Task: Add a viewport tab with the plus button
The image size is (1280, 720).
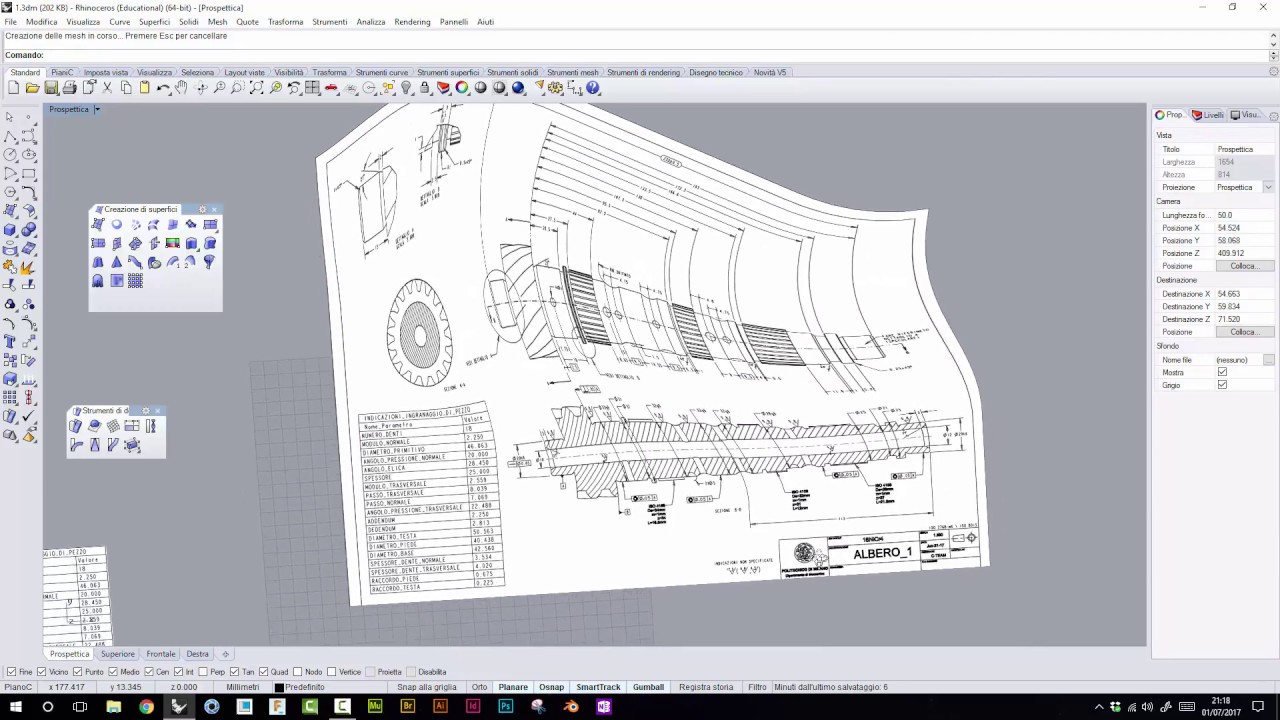Action: click(x=225, y=654)
